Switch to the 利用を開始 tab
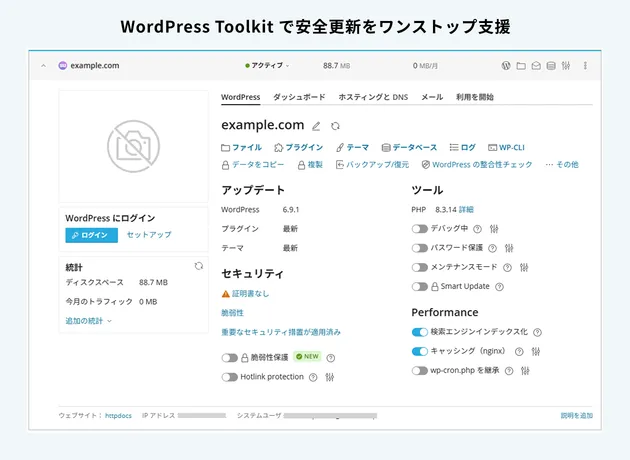 coord(475,97)
